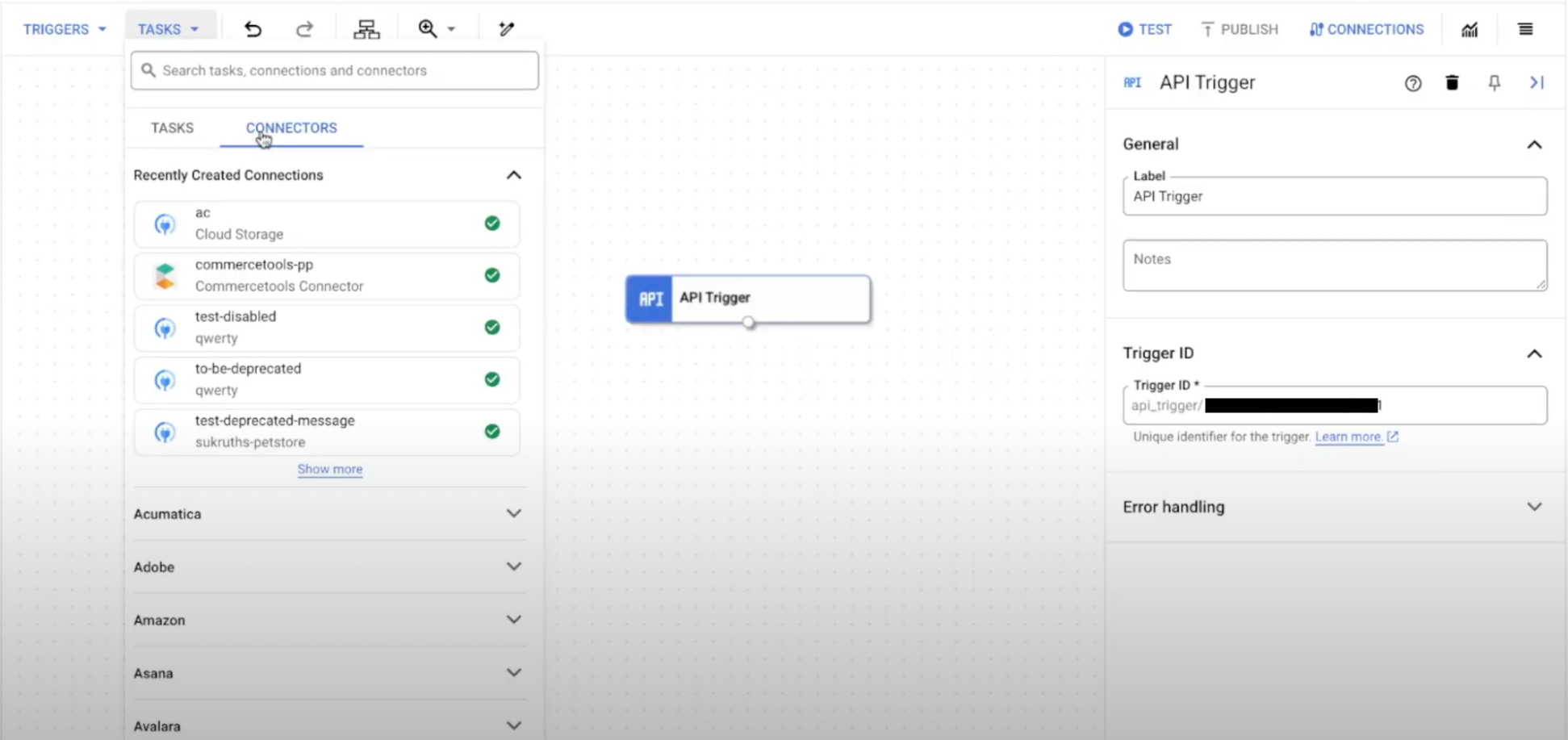Image resolution: width=1568 pixels, height=740 pixels.
Task: Pin the API Trigger panel
Action: click(x=1494, y=82)
